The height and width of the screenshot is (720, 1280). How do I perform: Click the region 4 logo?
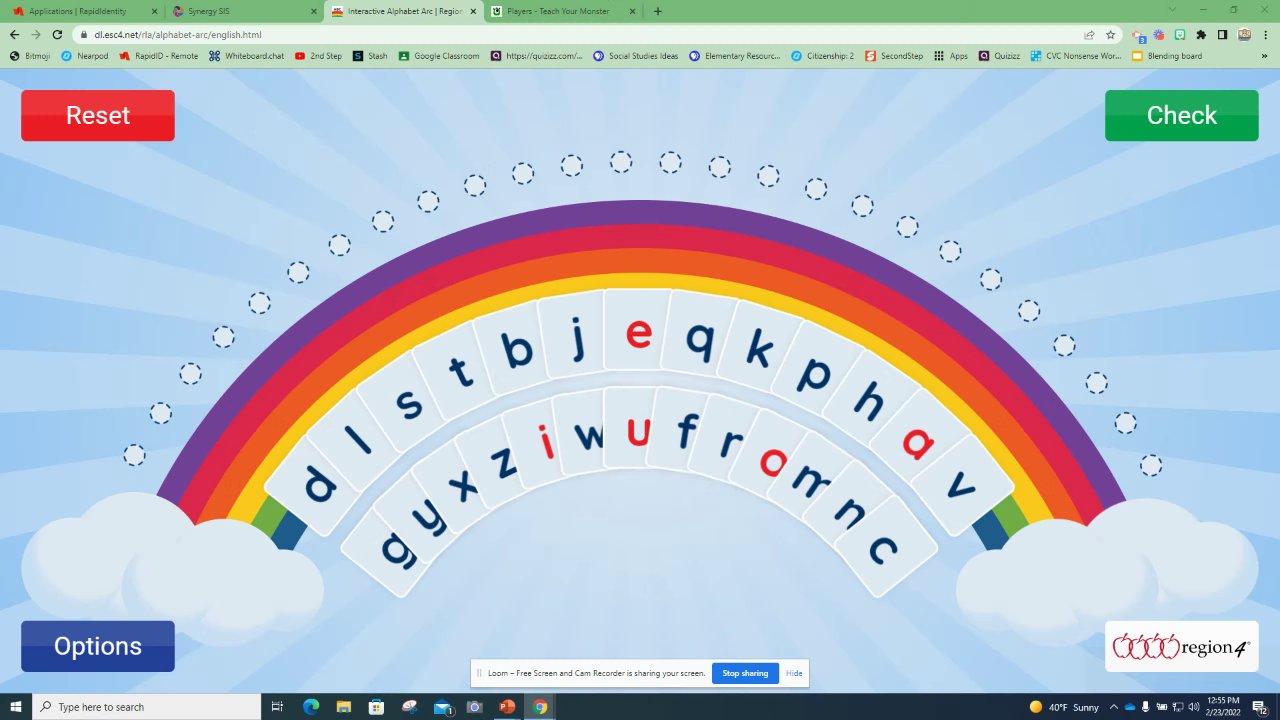tap(1181, 646)
